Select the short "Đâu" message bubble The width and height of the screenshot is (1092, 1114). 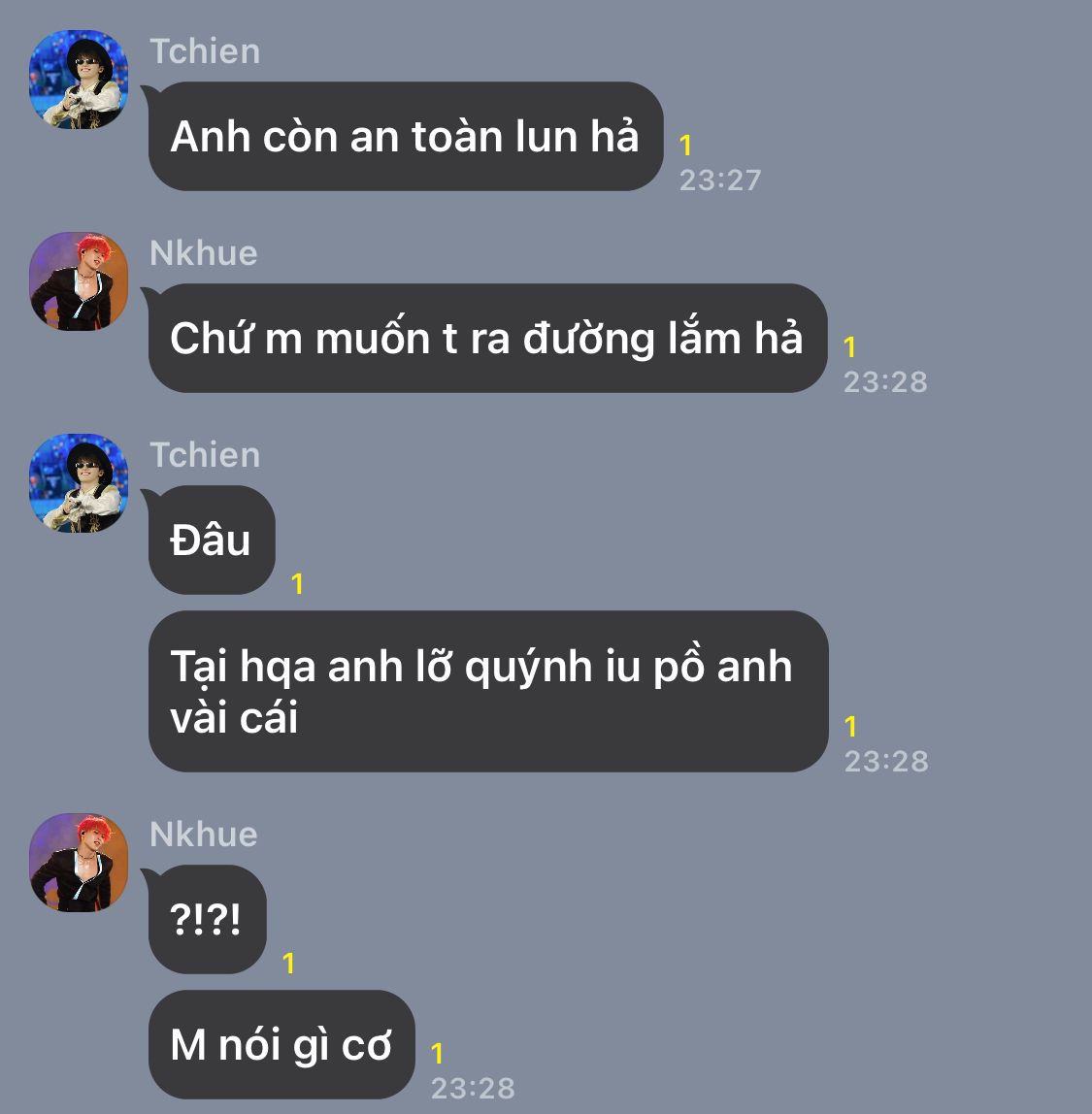(211, 540)
